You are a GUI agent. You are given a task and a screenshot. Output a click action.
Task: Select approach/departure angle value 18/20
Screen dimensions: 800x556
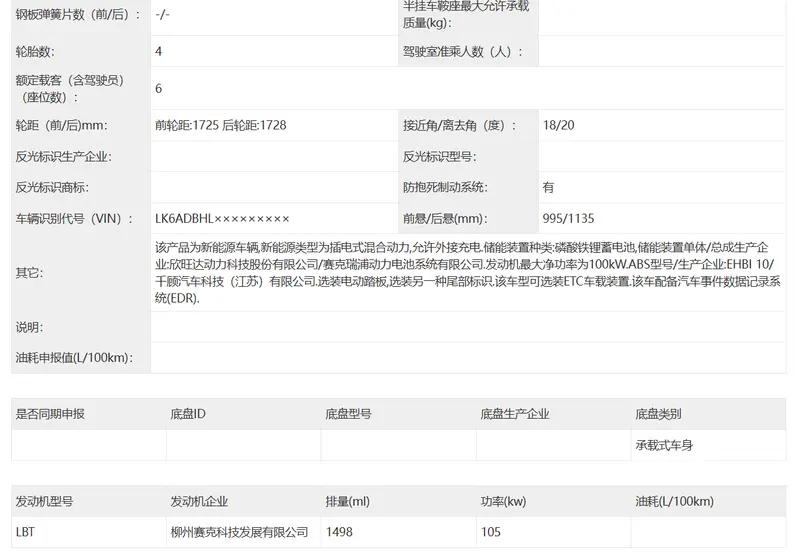pyautogui.click(x=558, y=125)
